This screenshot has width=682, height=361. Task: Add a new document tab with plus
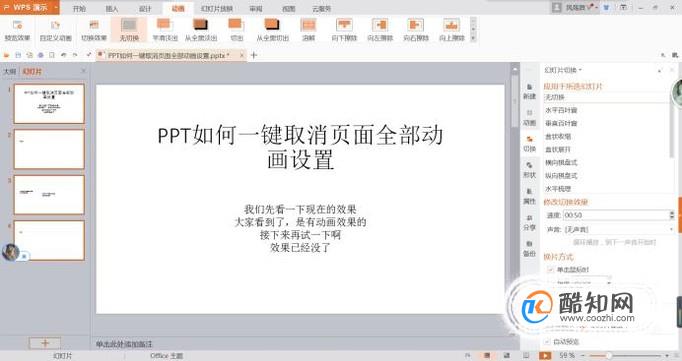[x=254, y=55]
